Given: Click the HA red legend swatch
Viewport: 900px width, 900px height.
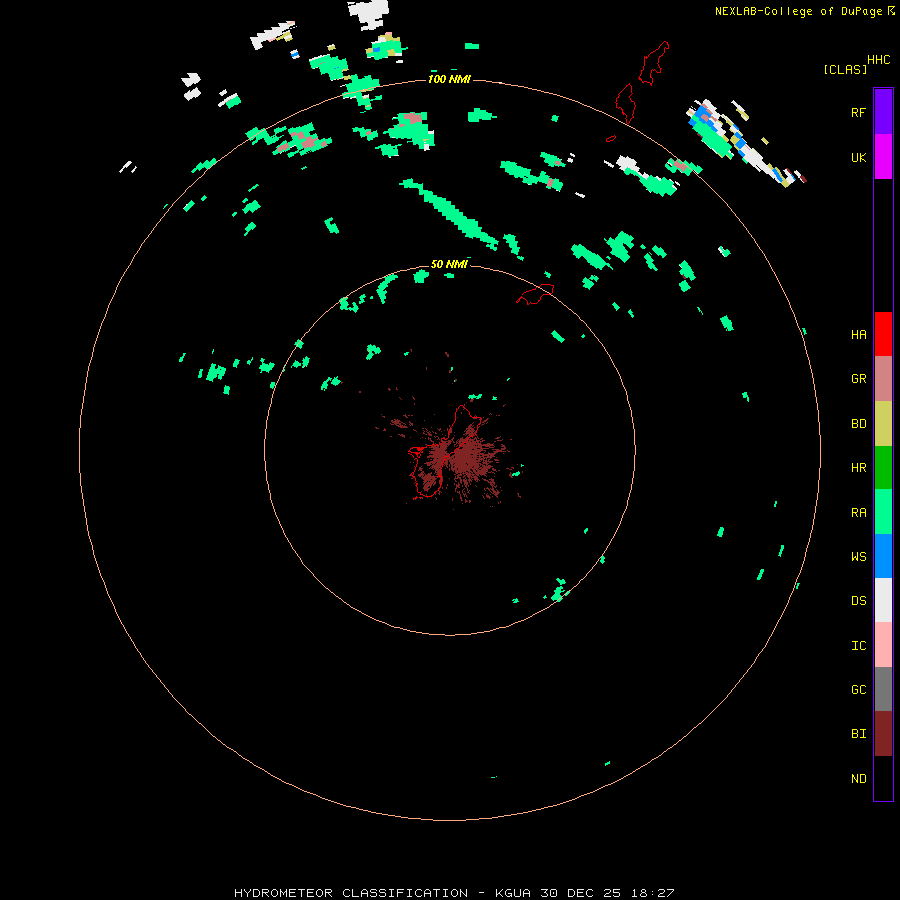Looking at the screenshot, I should 883,334.
